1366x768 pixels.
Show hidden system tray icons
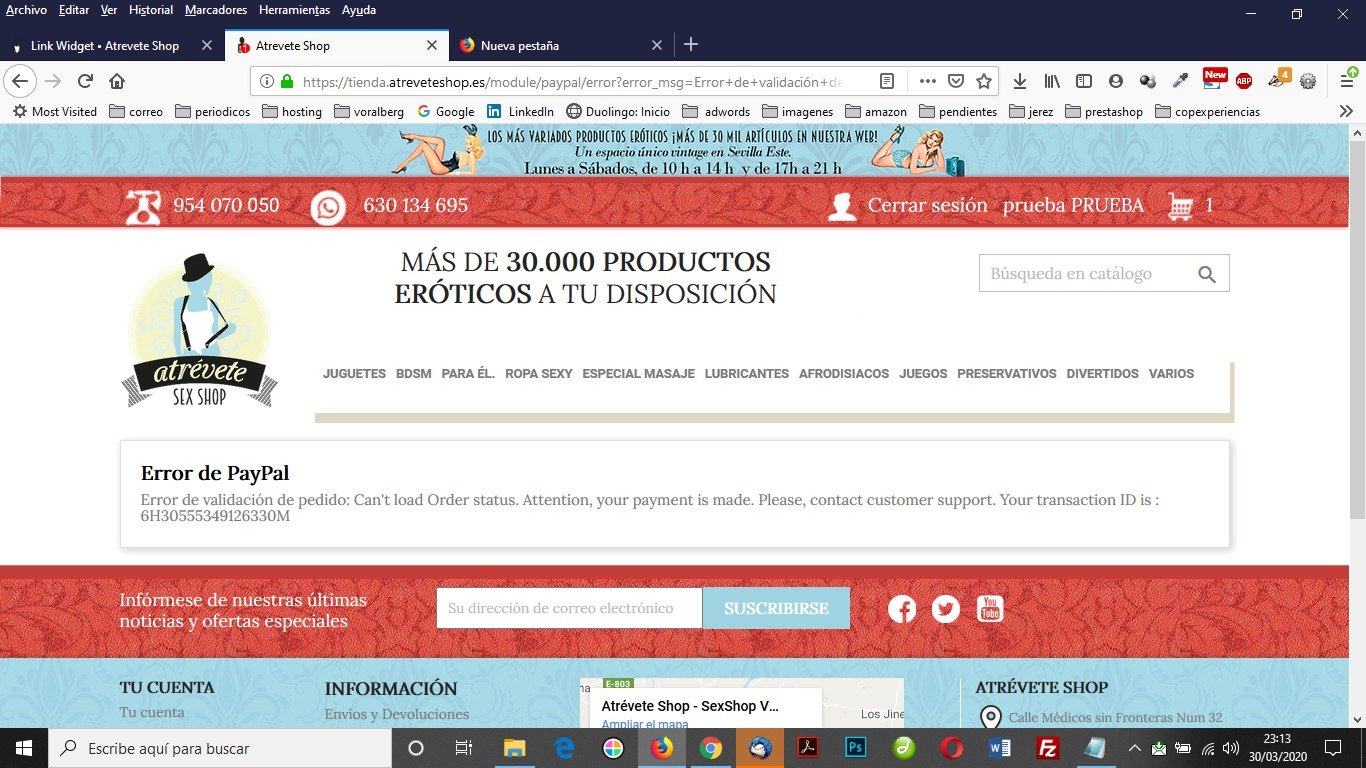point(1134,748)
